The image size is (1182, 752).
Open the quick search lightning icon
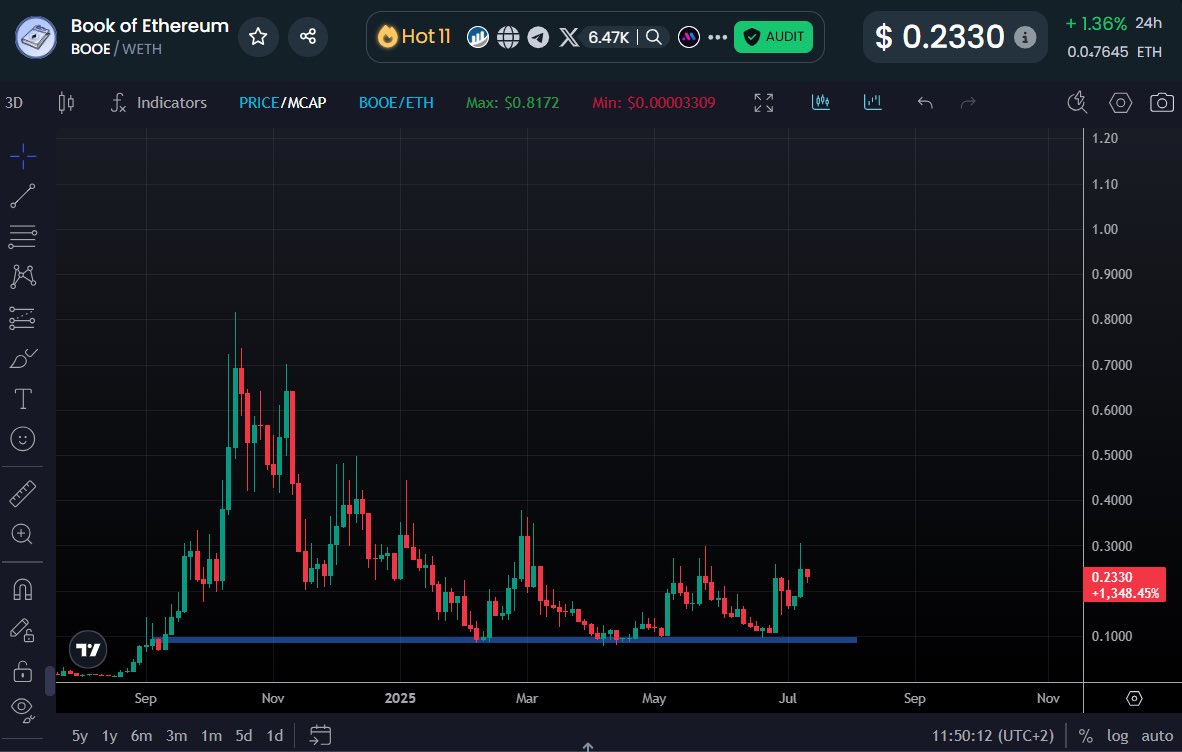(1078, 102)
